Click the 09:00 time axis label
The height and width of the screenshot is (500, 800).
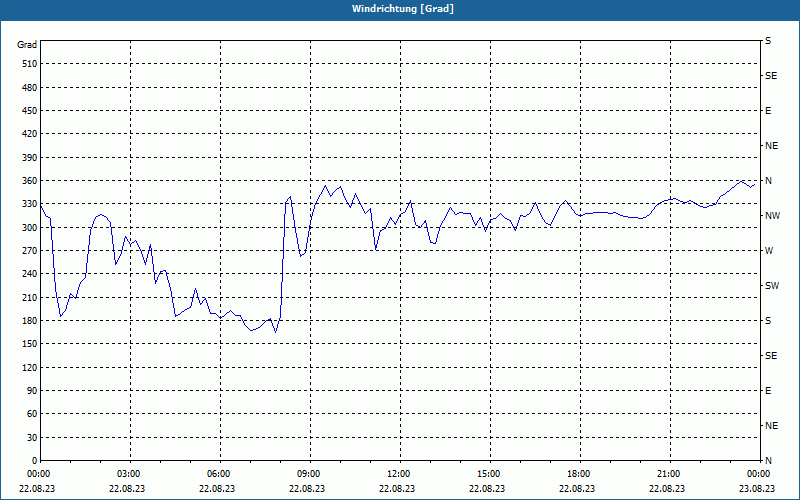307,474
